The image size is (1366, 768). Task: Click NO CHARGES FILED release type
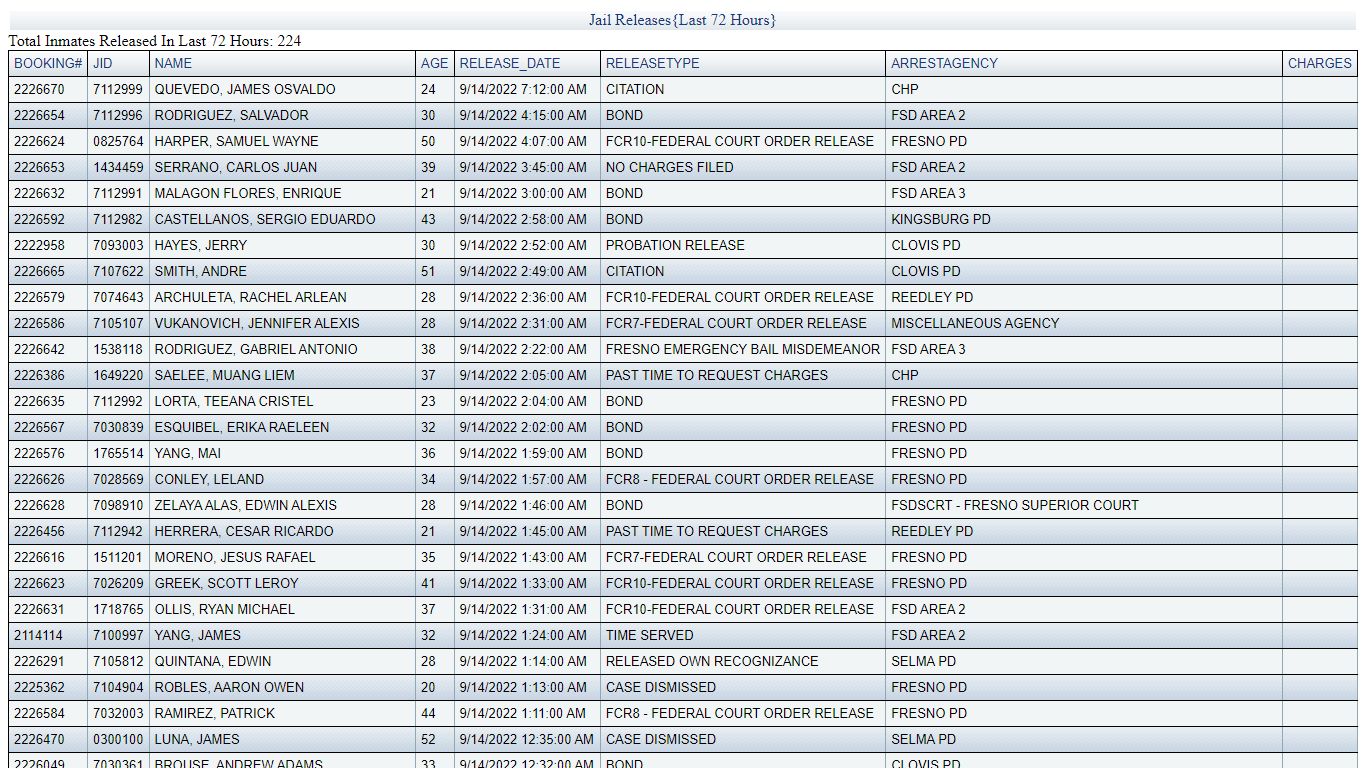coord(669,167)
